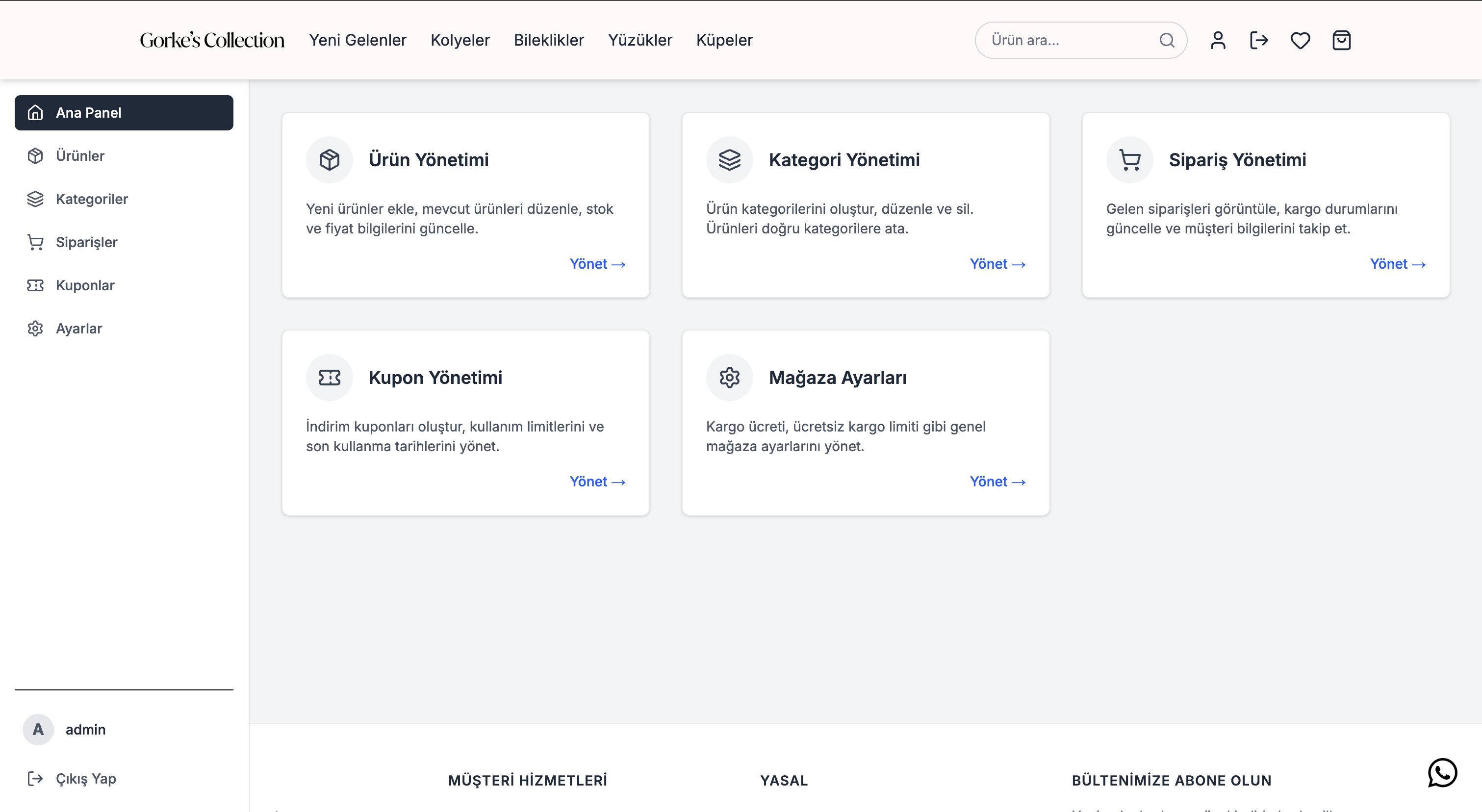
Task: Open the favorites heart icon
Action: 1300,40
